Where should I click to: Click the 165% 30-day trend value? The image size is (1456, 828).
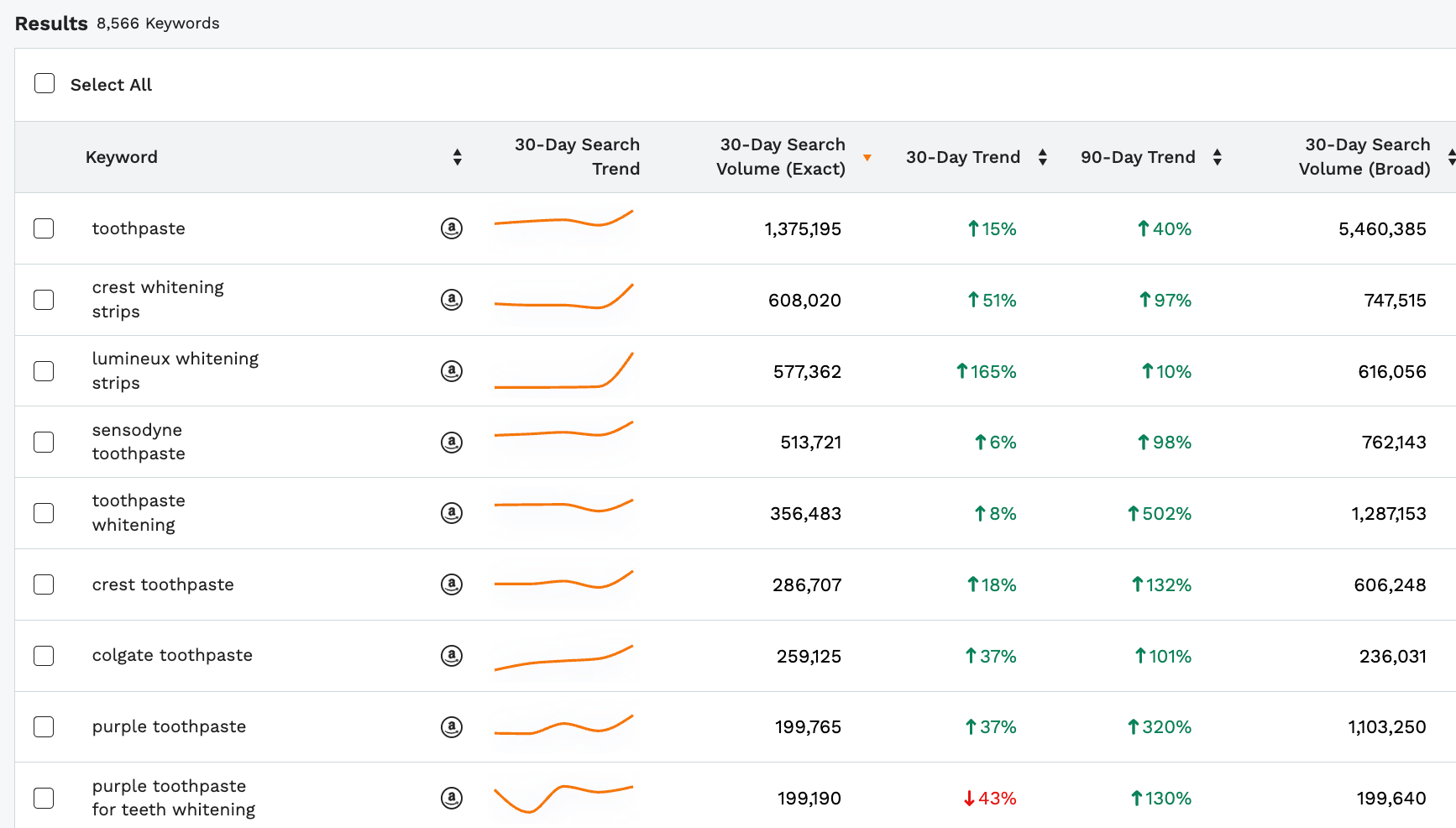pyautogui.click(x=987, y=371)
